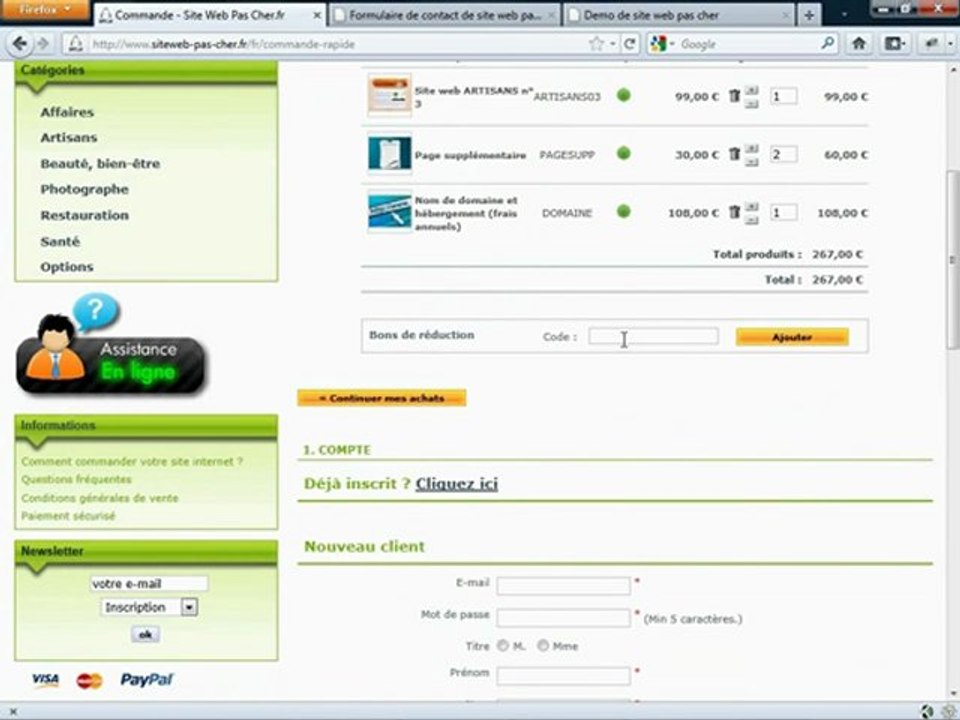Image resolution: width=960 pixels, height=720 pixels.
Task: Open Site web ARTISANS product thumbnail
Action: click(389, 95)
